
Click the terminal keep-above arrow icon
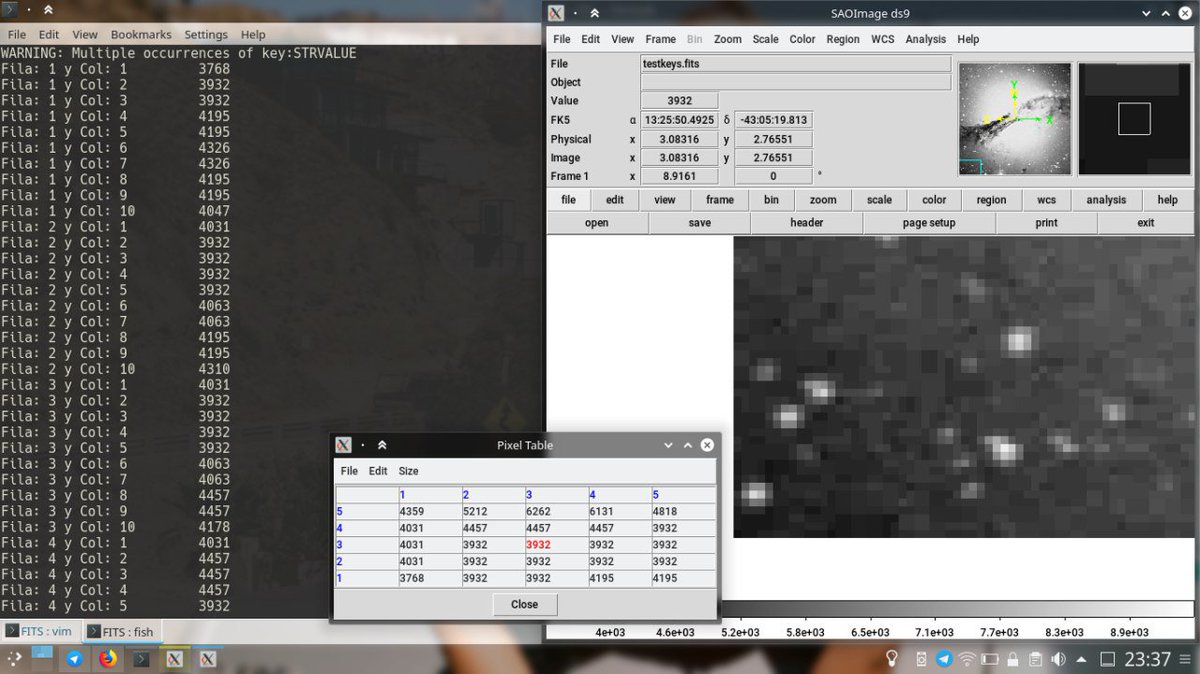click(x=48, y=10)
